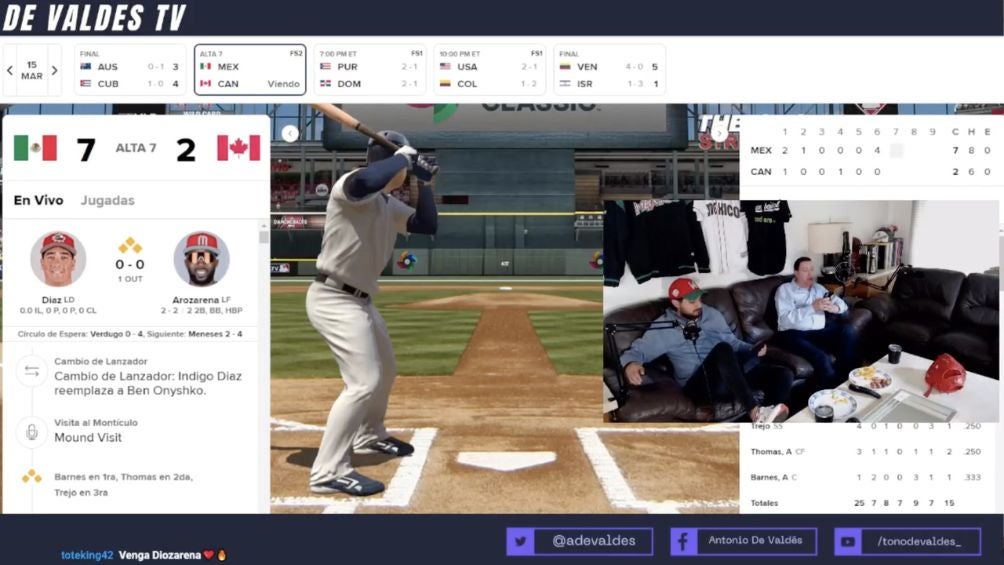1004x565 pixels.
Task: Open the VEN vs ISR final game card
Action: [609, 70]
